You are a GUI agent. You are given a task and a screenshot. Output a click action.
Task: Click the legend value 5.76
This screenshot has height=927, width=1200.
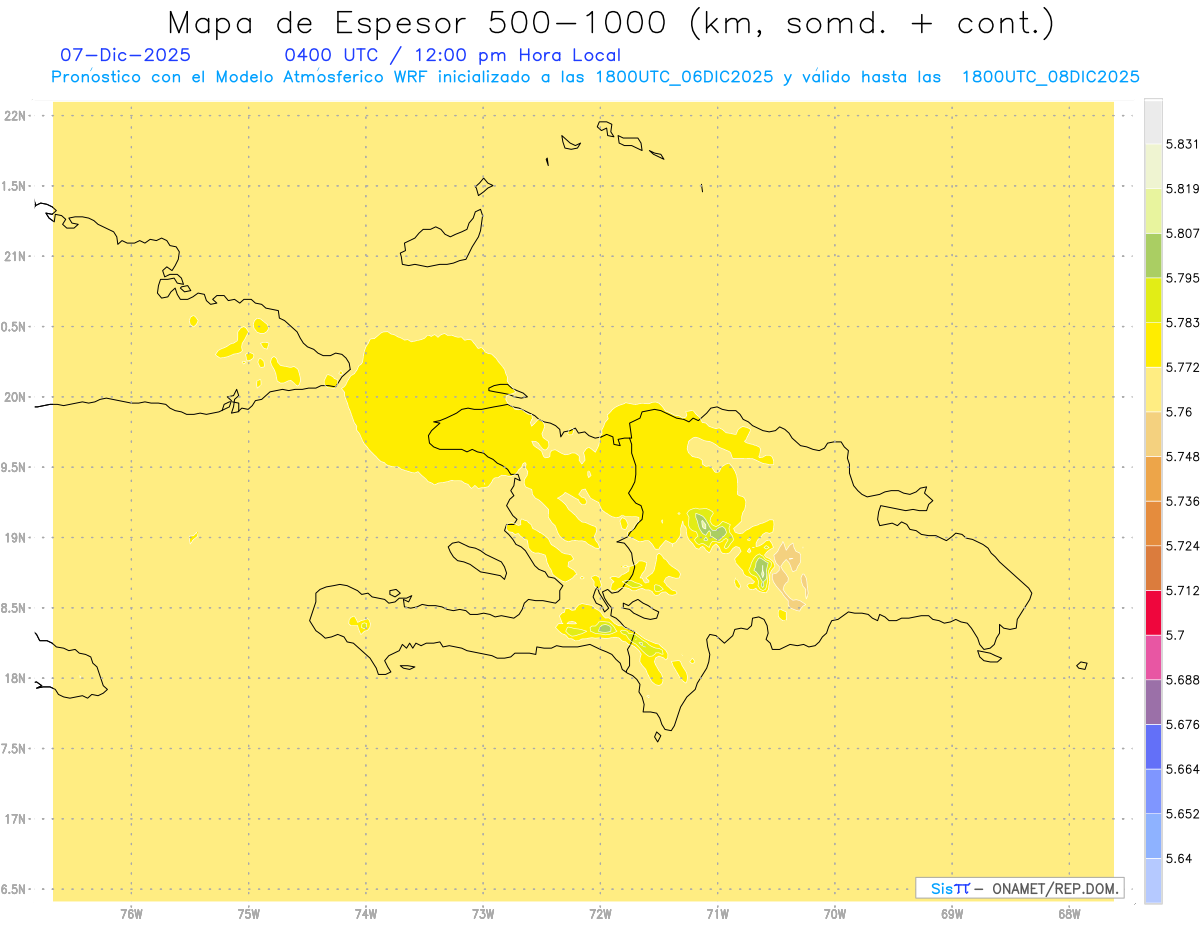click(x=1179, y=412)
